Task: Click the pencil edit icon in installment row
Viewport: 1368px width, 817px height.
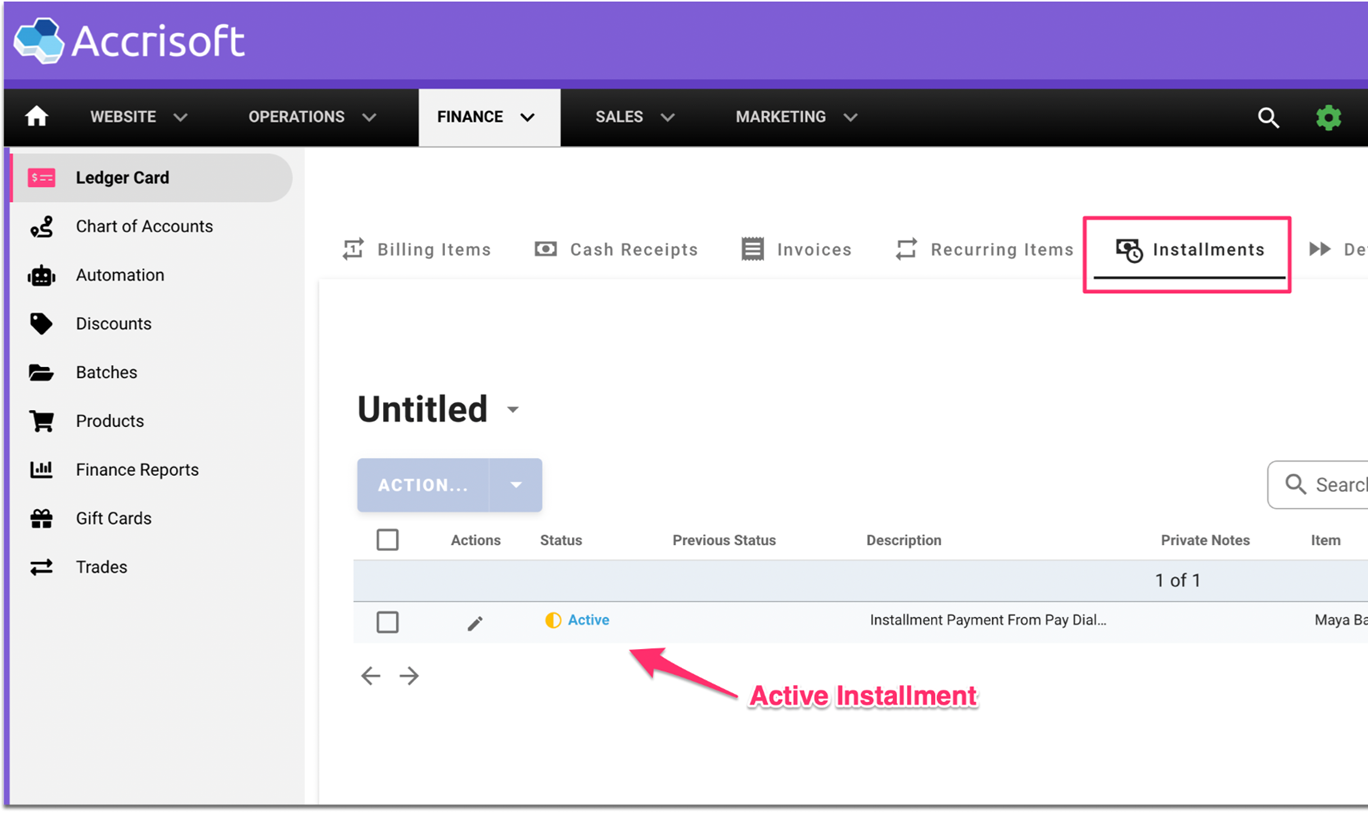Action: (x=475, y=623)
